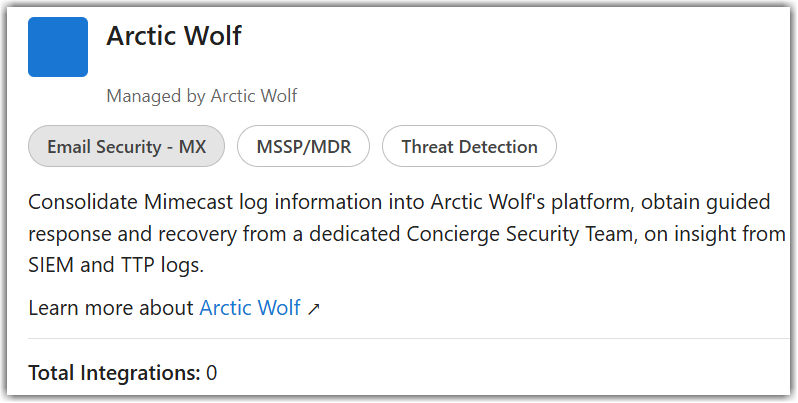
Task: Click the horizontal divider above Total Integrations
Action: pyautogui.click(x=400, y=339)
